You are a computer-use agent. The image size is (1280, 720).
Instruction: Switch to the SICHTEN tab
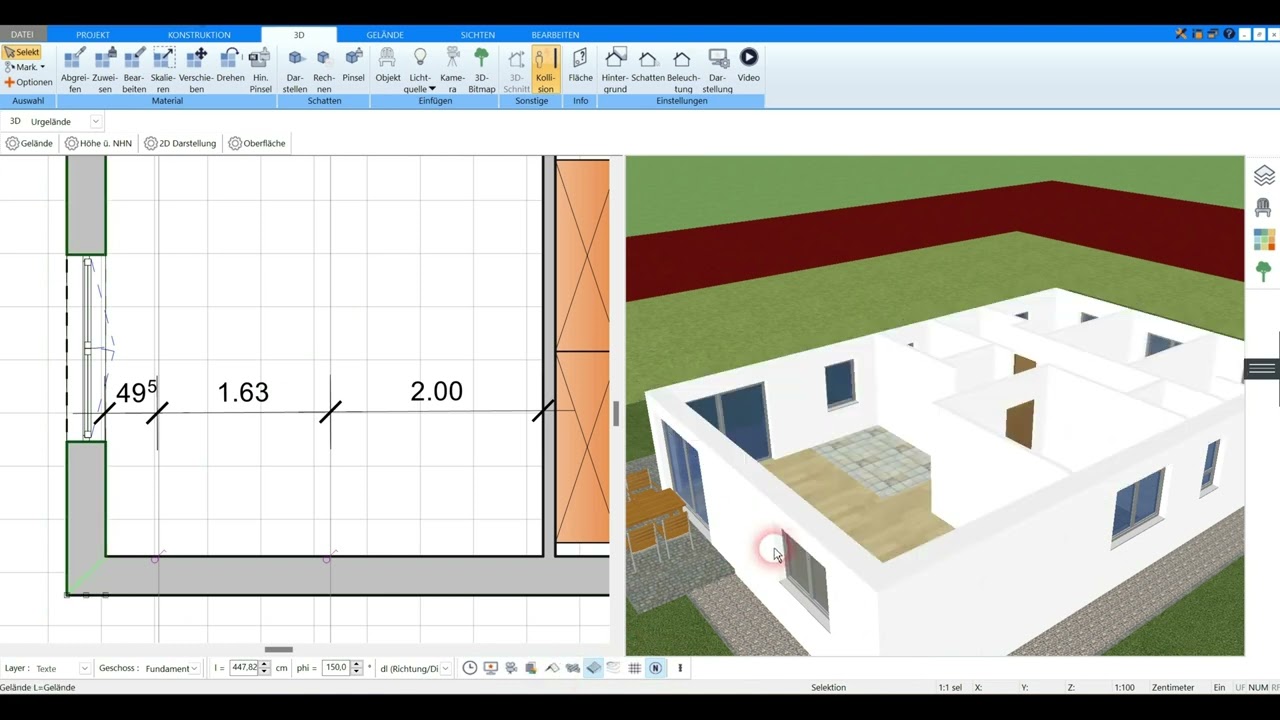click(478, 35)
